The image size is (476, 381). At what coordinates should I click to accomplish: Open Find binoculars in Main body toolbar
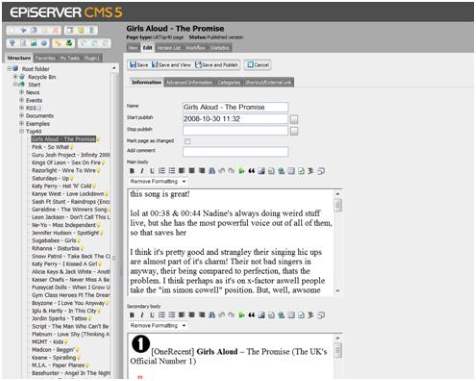pos(212,171)
